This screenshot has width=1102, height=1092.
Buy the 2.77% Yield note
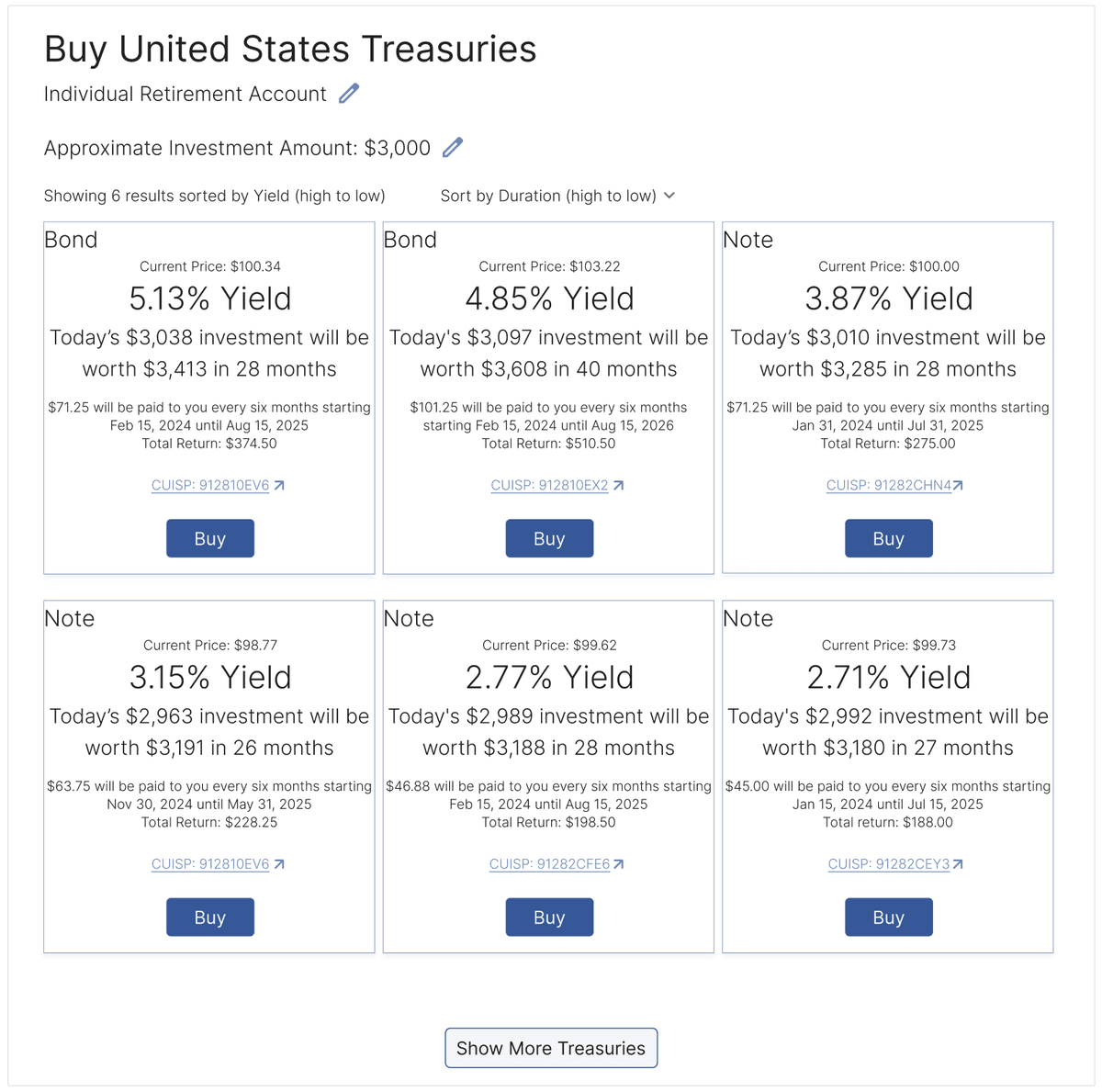(x=549, y=918)
